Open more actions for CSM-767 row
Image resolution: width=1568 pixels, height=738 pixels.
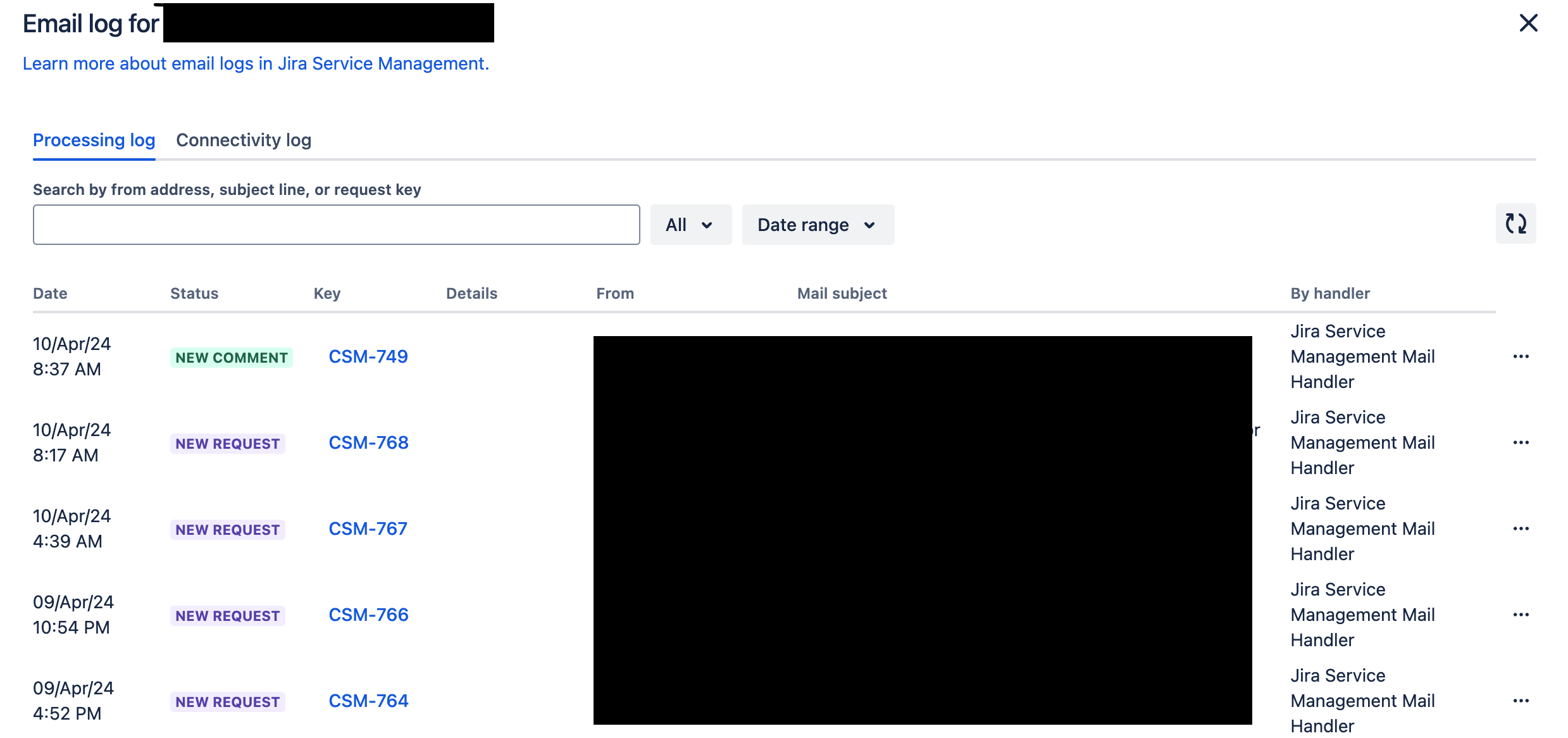point(1521,528)
